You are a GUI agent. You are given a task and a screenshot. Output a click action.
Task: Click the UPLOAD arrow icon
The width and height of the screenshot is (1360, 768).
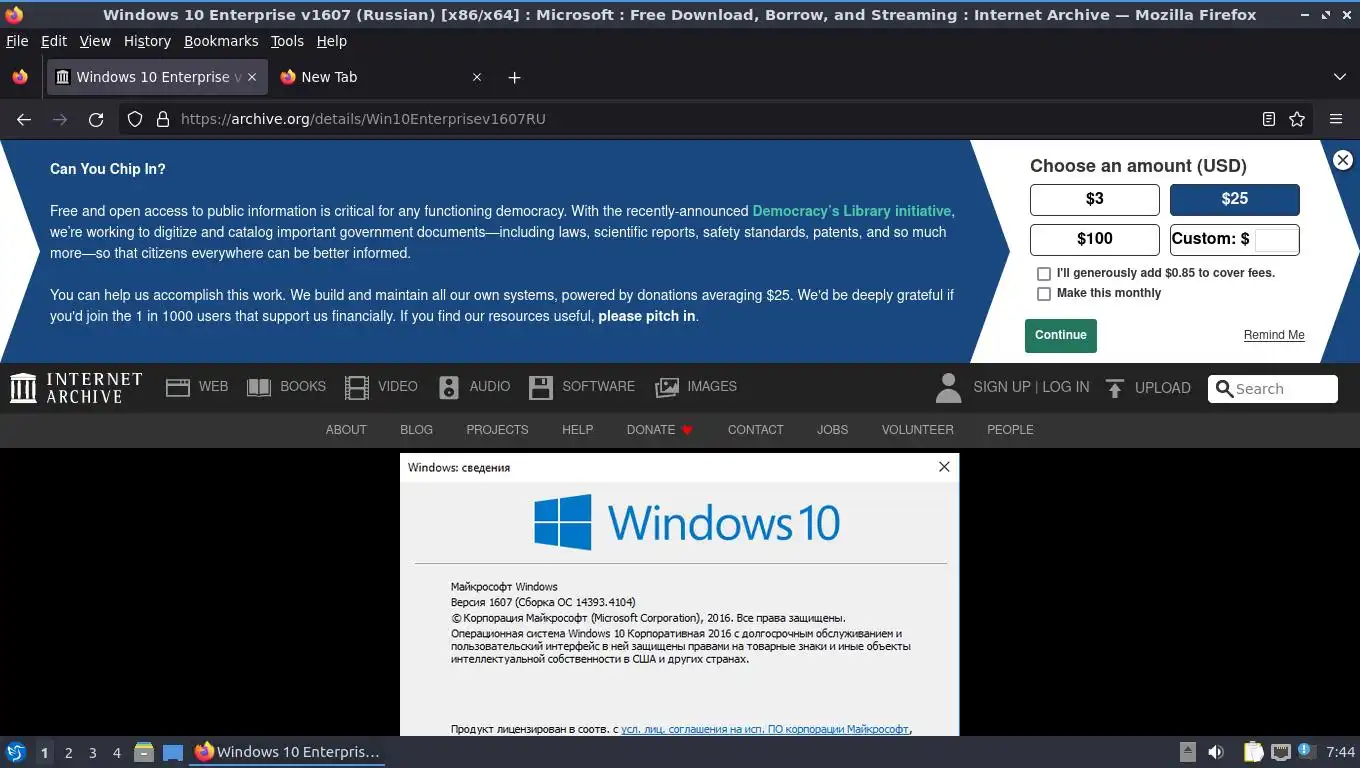[x=1115, y=388]
